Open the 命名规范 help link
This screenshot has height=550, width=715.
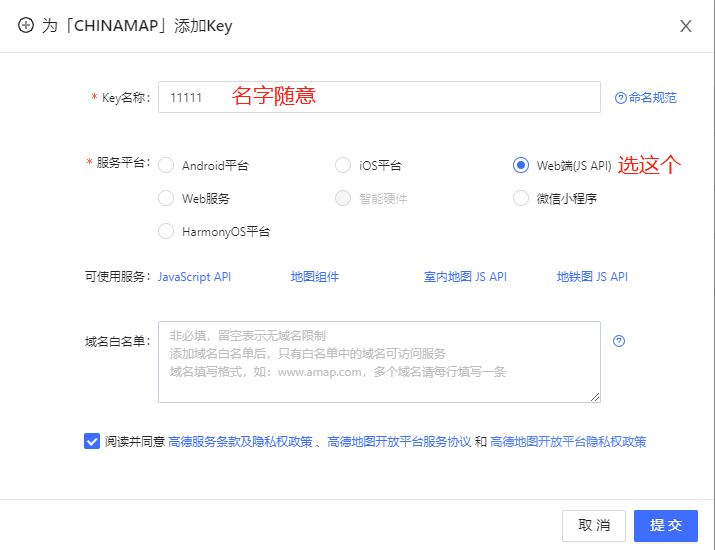[652, 98]
